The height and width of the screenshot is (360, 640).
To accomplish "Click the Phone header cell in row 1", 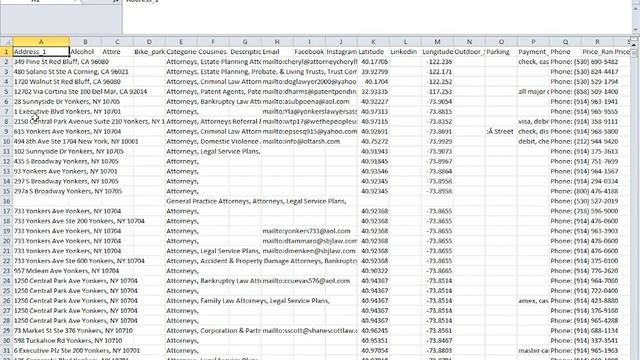I will point(565,52).
